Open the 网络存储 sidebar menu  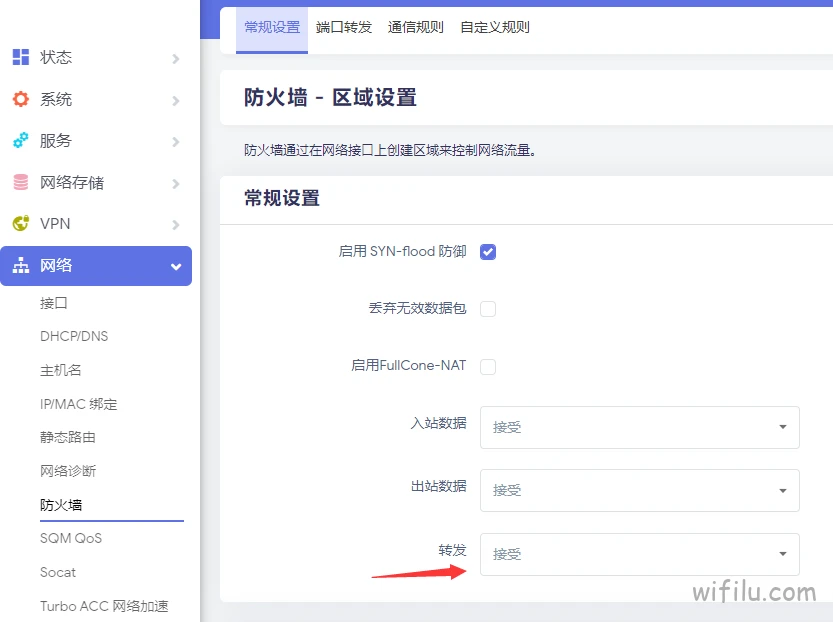(96, 183)
